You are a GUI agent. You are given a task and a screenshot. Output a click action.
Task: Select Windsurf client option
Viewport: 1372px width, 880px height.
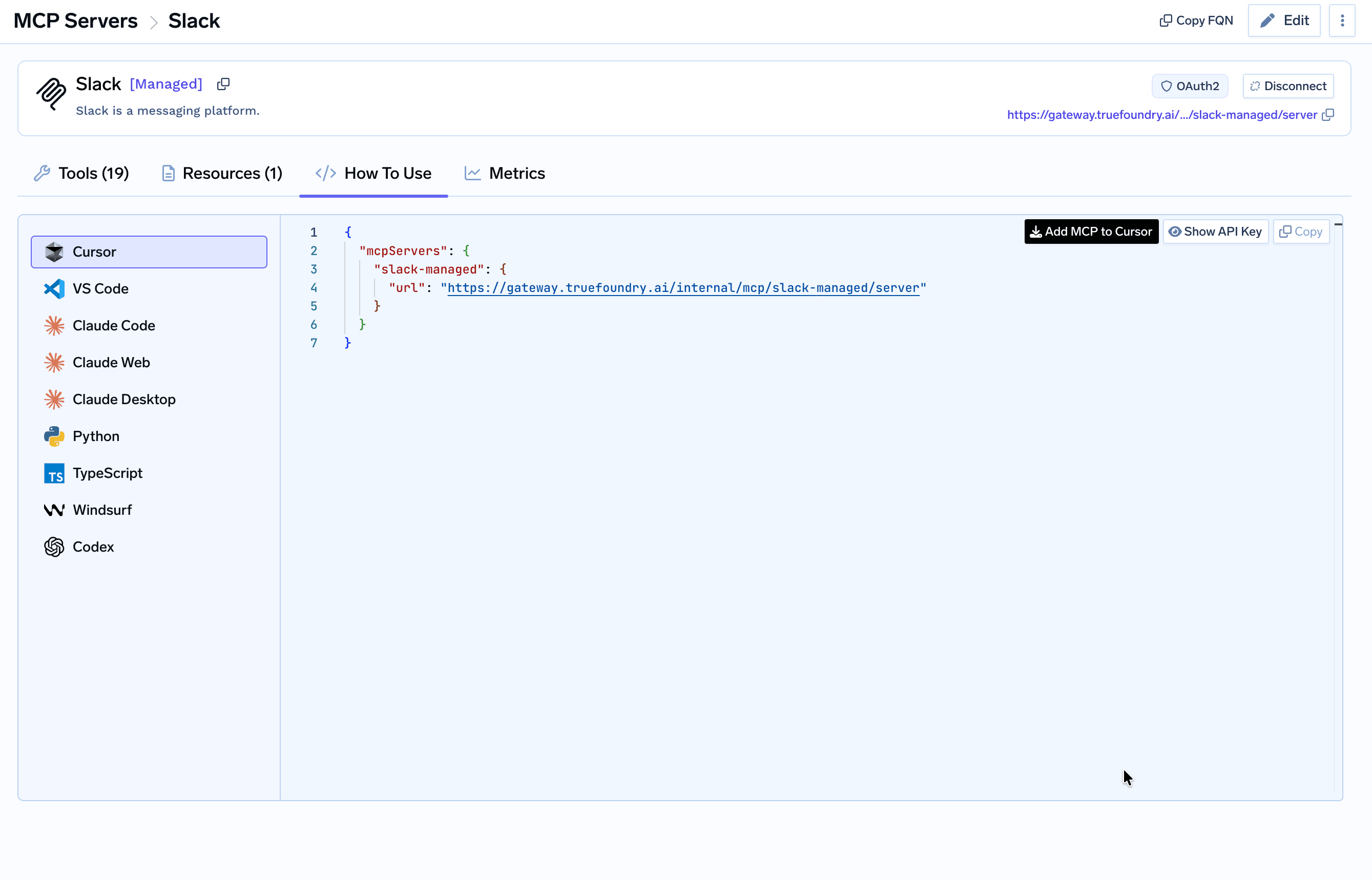click(149, 510)
